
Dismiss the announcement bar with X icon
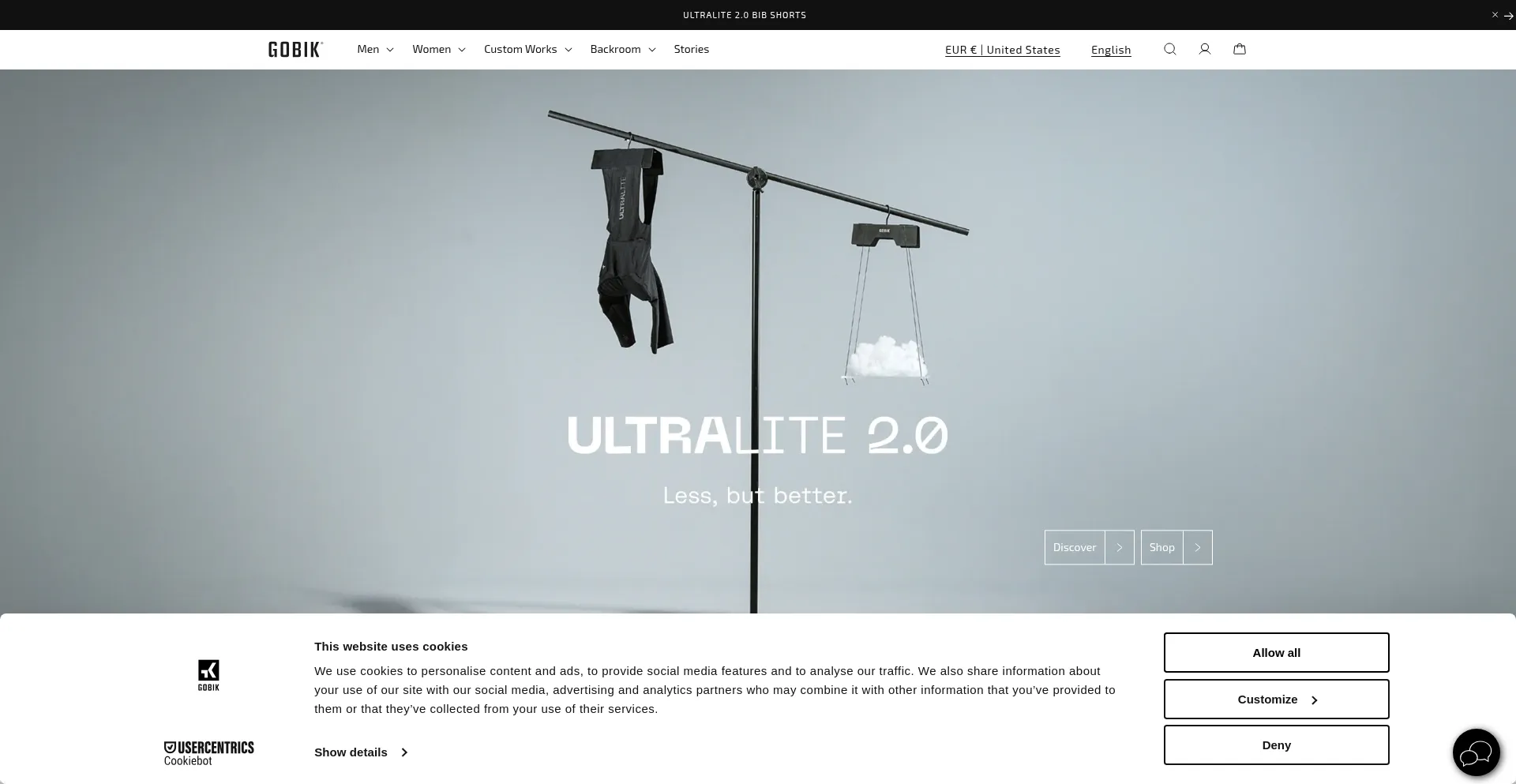coord(1495,15)
